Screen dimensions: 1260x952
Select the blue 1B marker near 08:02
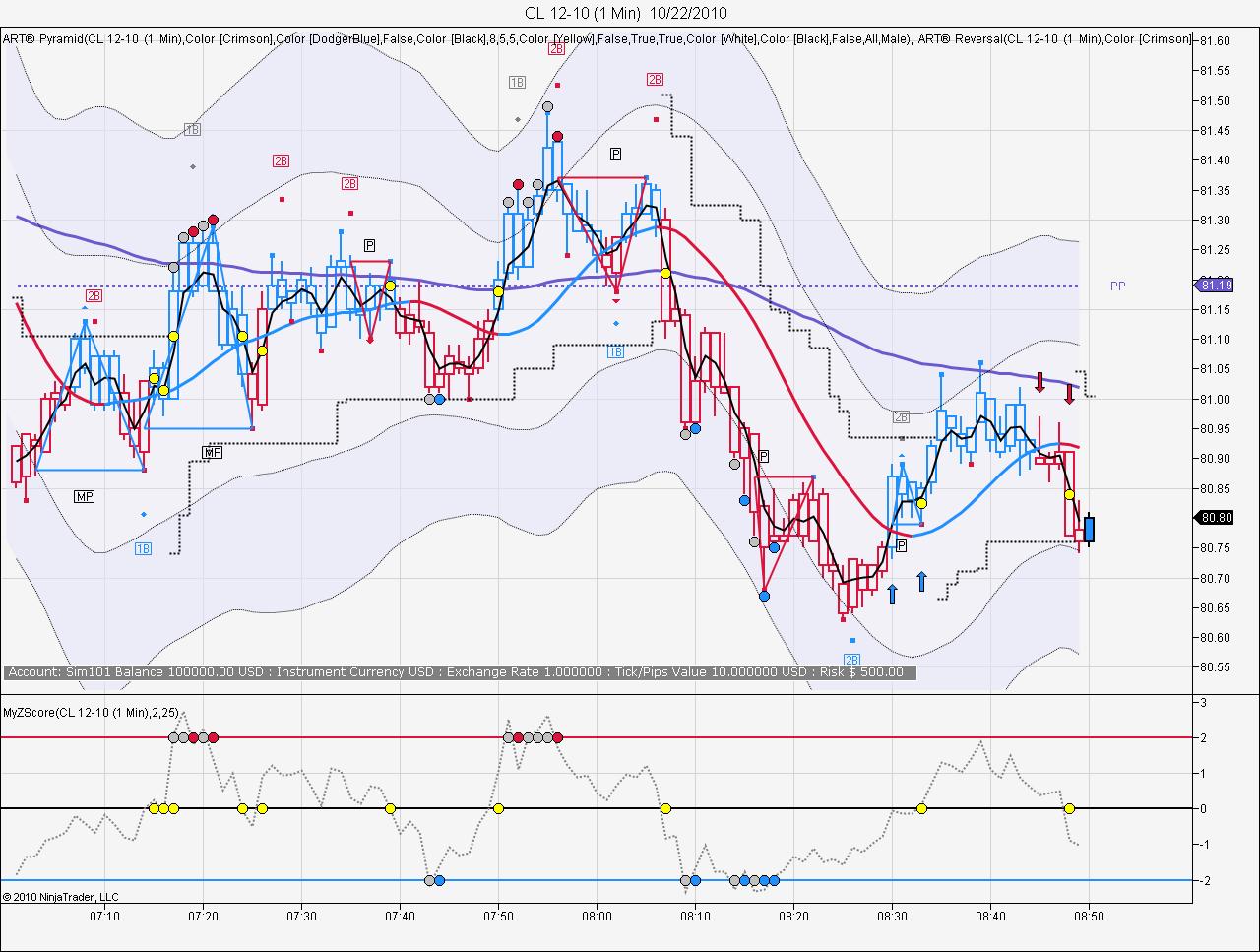[615, 351]
